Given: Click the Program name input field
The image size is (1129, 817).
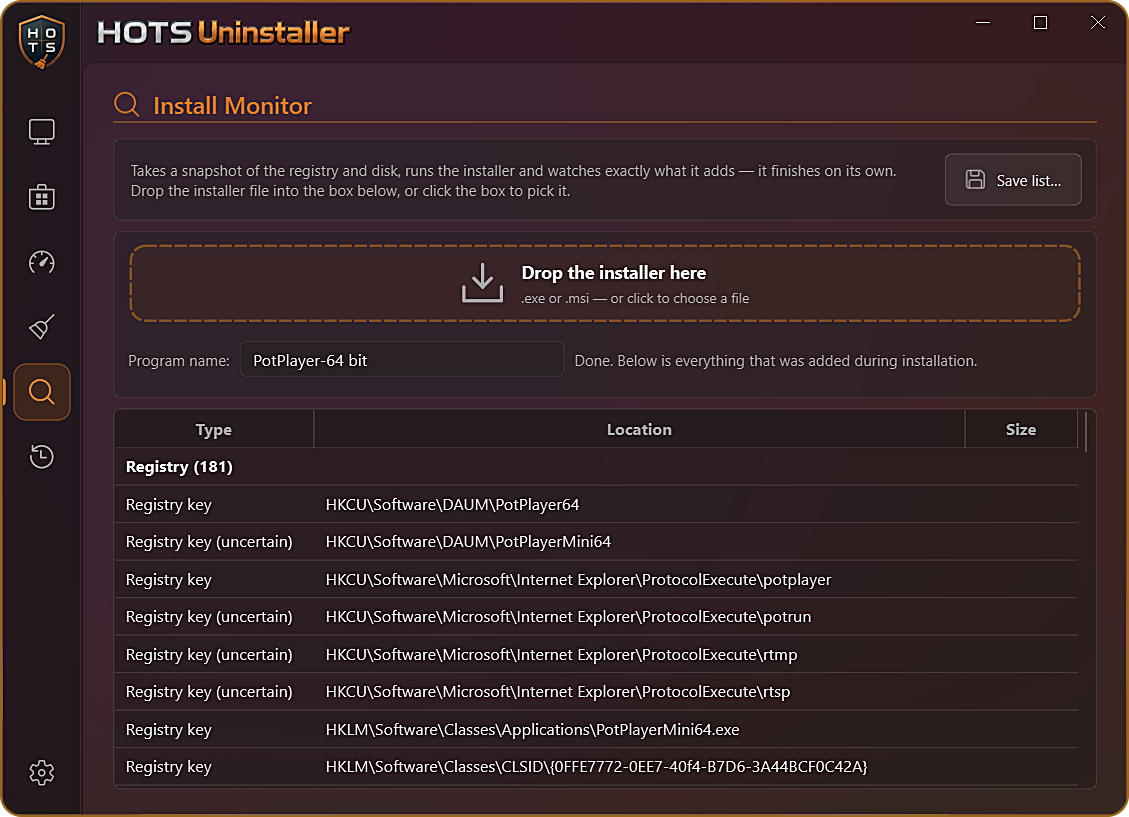Looking at the screenshot, I should [402, 360].
